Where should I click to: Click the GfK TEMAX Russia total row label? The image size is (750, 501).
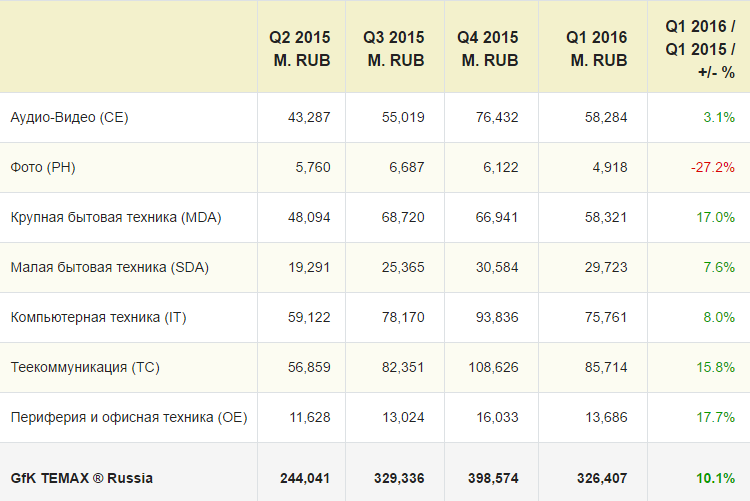point(81,478)
